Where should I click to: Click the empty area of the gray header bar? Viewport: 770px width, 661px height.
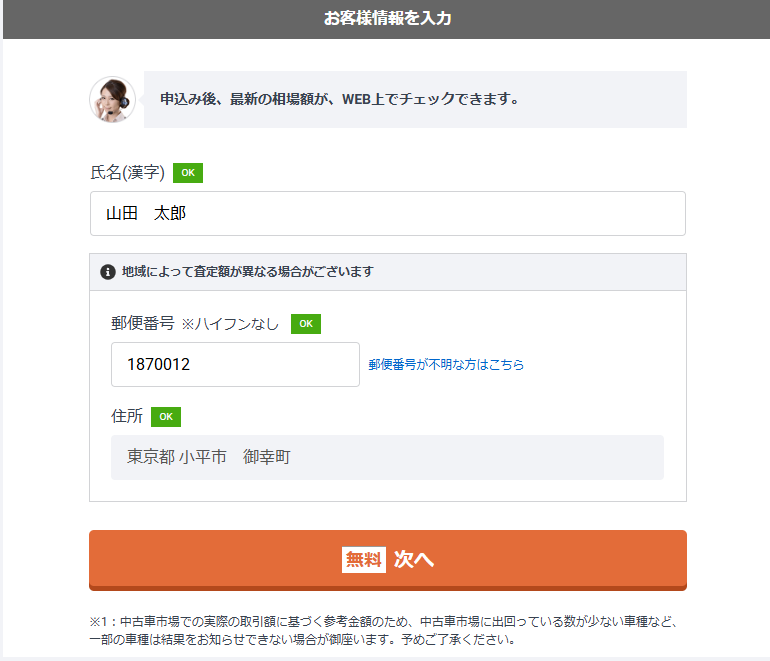(x=620, y=19)
